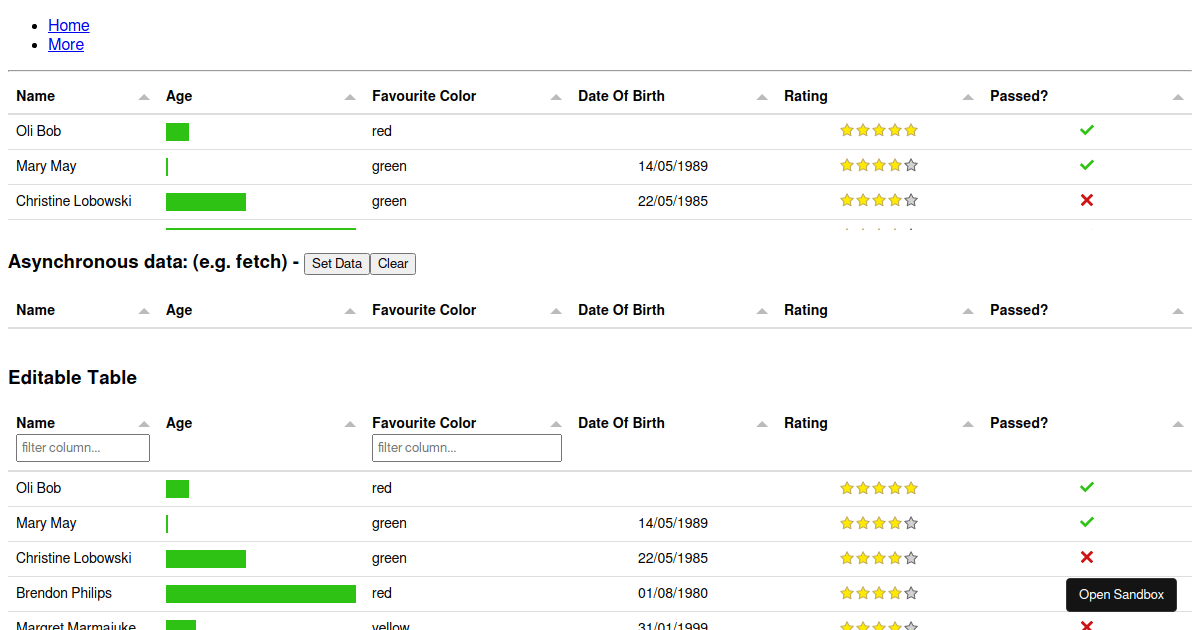This screenshot has height=630, width=1200.
Task: Click the sort arrow on the Rating column
Action: 967,96
